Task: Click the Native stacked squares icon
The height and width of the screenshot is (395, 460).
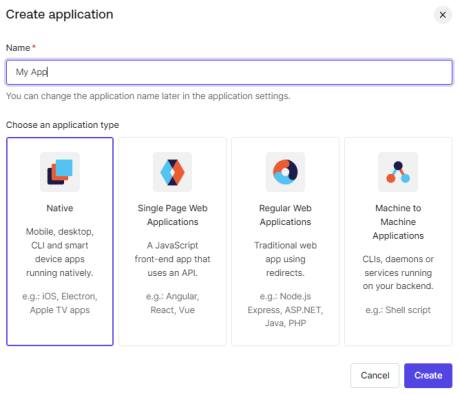Action: pyautogui.click(x=60, y=172)
